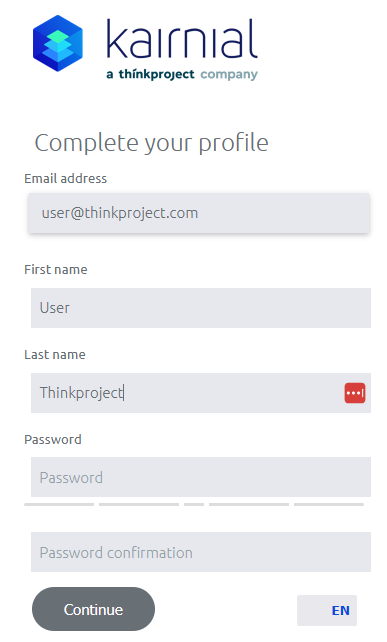Click the kairnial wordmark text
The height and width of the screenshot is (642, 387).
[x=182, y=39]
